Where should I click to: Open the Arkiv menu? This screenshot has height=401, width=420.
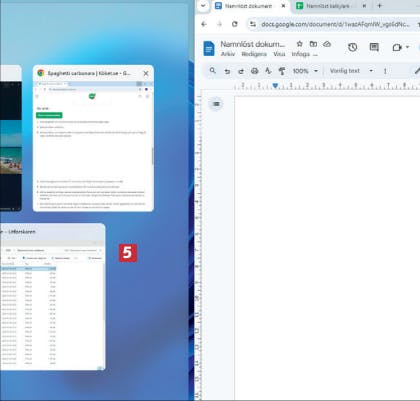click(228, 54)
